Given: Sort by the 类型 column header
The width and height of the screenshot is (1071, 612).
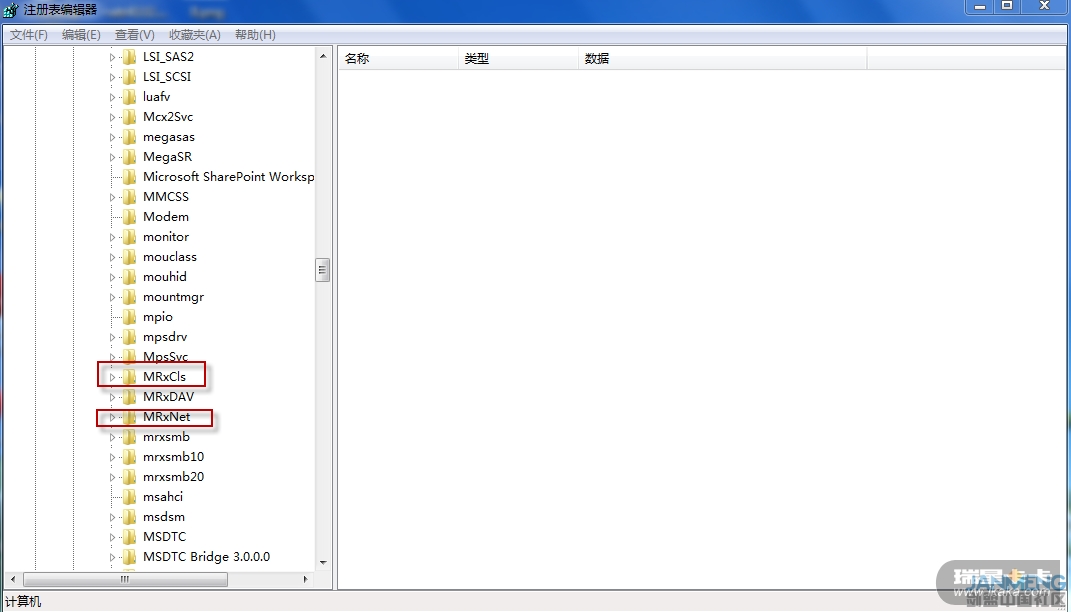Looking at the screenshot, I should (x=518, y=59).
